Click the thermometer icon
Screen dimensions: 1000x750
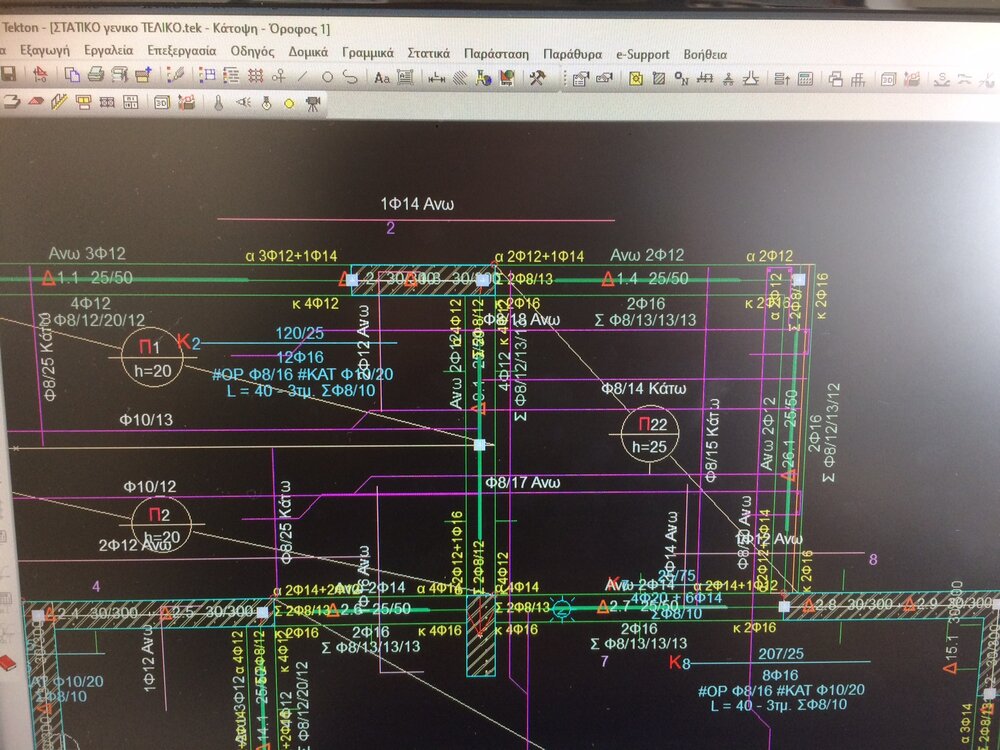tap(217, 102)
